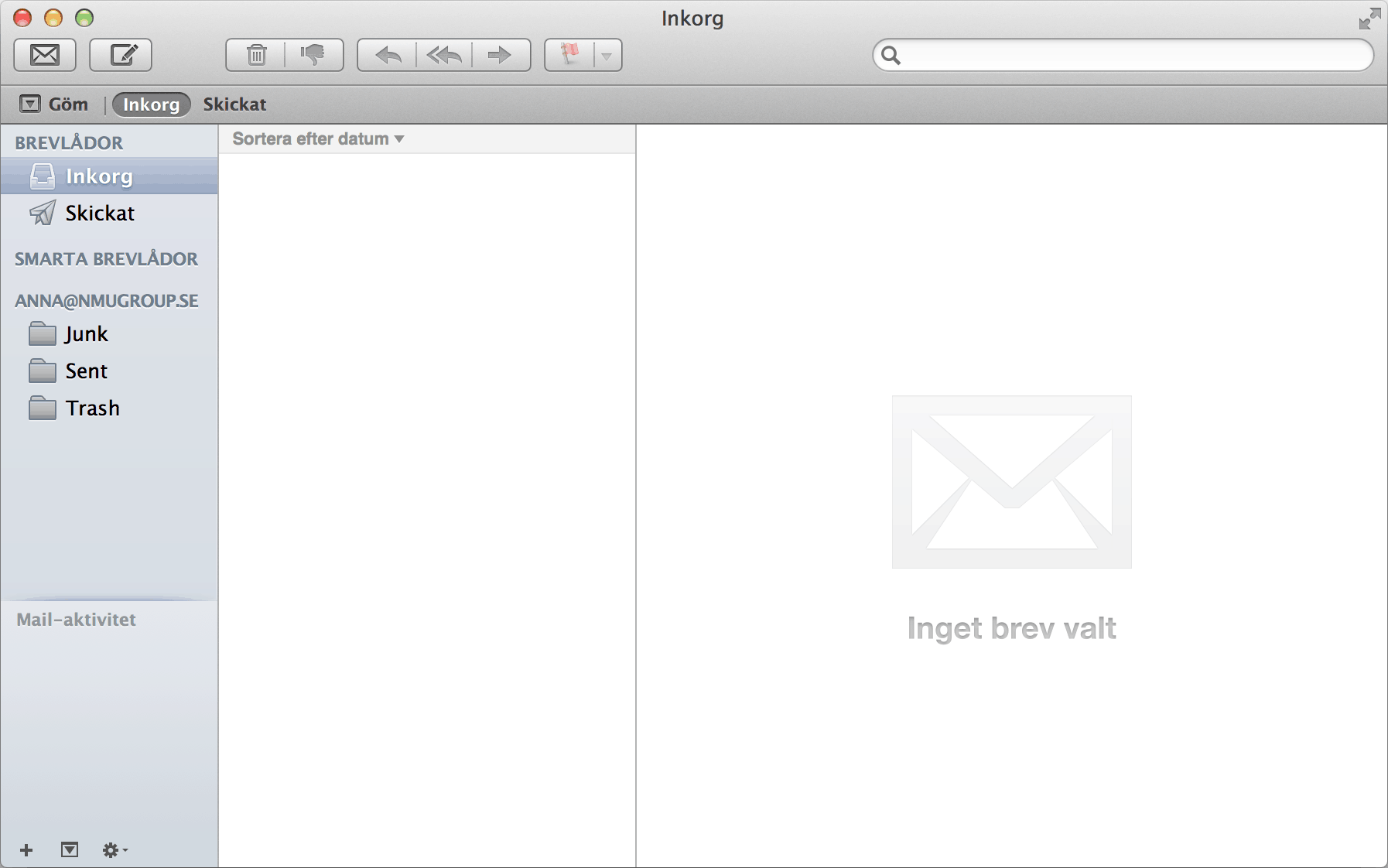This screenshot has width=1388, height=868.
Task: Click the Inkorg tray icon in sidebar
Action: click(x=43, y=176)
